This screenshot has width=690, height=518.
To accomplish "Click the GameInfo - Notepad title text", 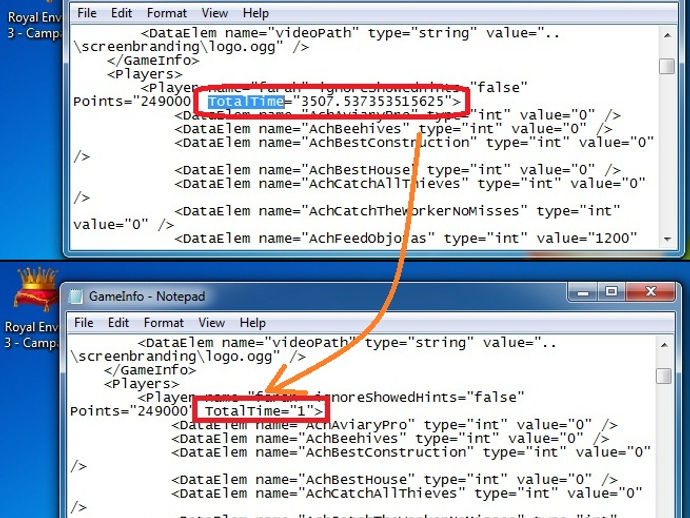I will (x=147, y=297).
